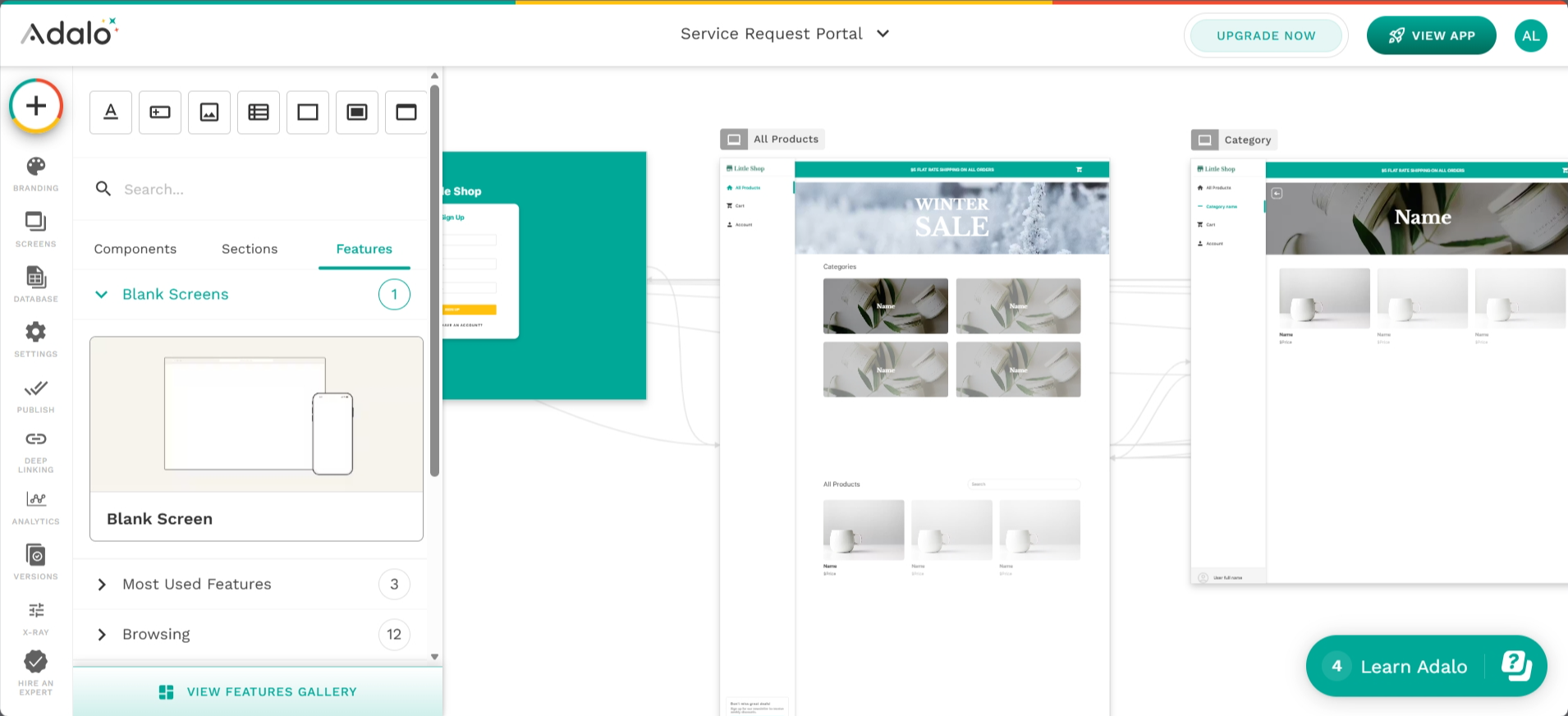Open the Learn Adalo chat icon
Screen dimensions: 1568x716
click(x=1516, y=665)
